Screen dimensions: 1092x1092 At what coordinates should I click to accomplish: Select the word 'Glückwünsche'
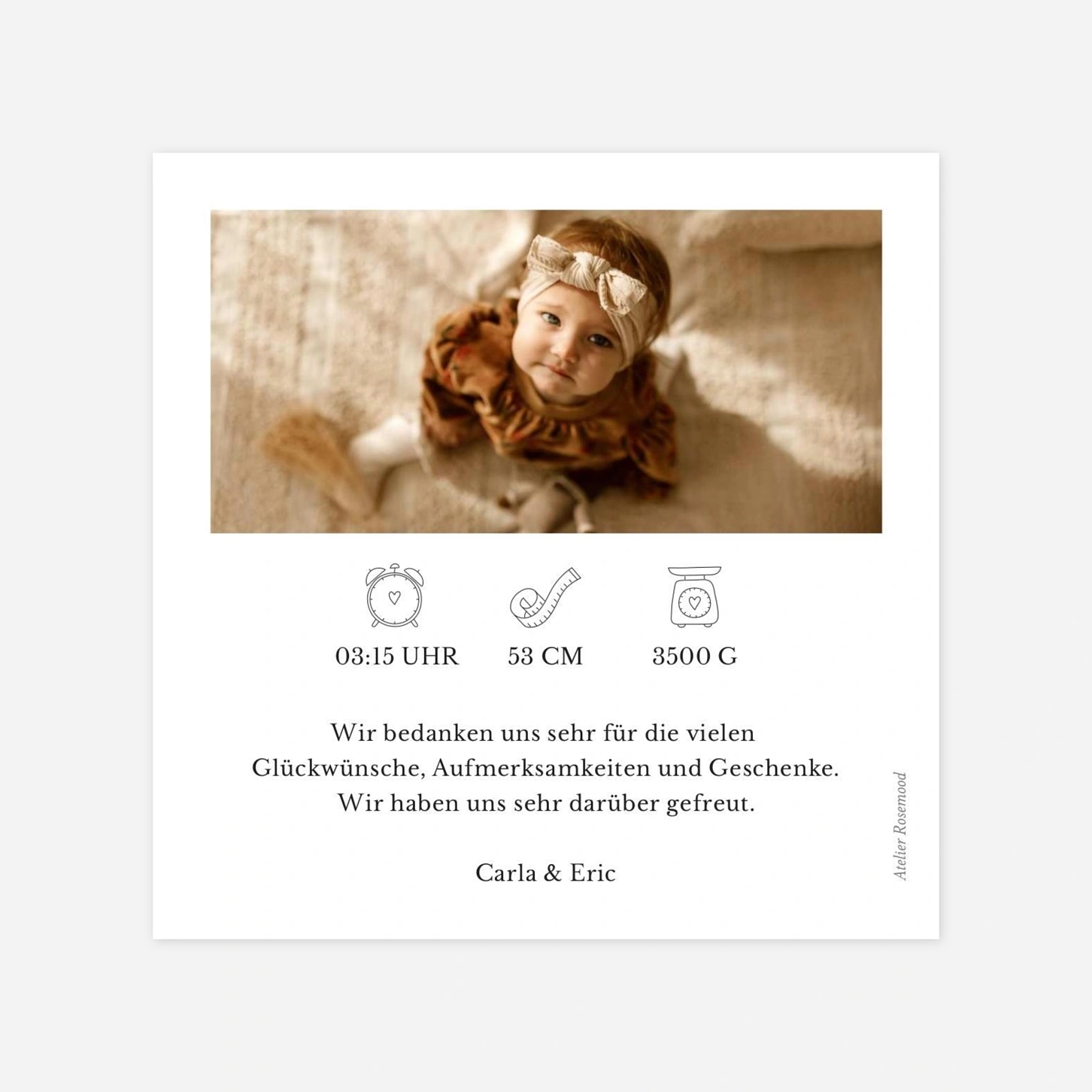[339, 769]
